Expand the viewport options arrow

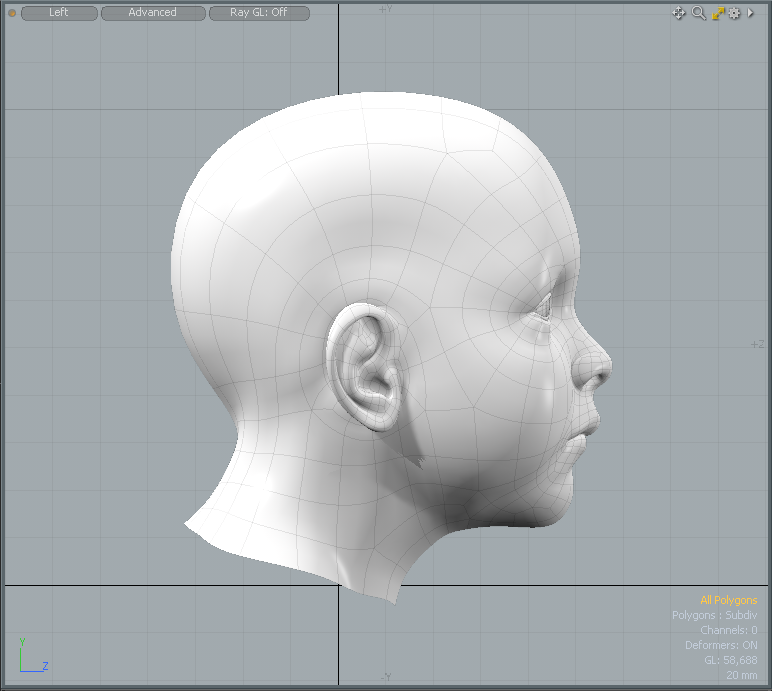click(x=751, y=13)
